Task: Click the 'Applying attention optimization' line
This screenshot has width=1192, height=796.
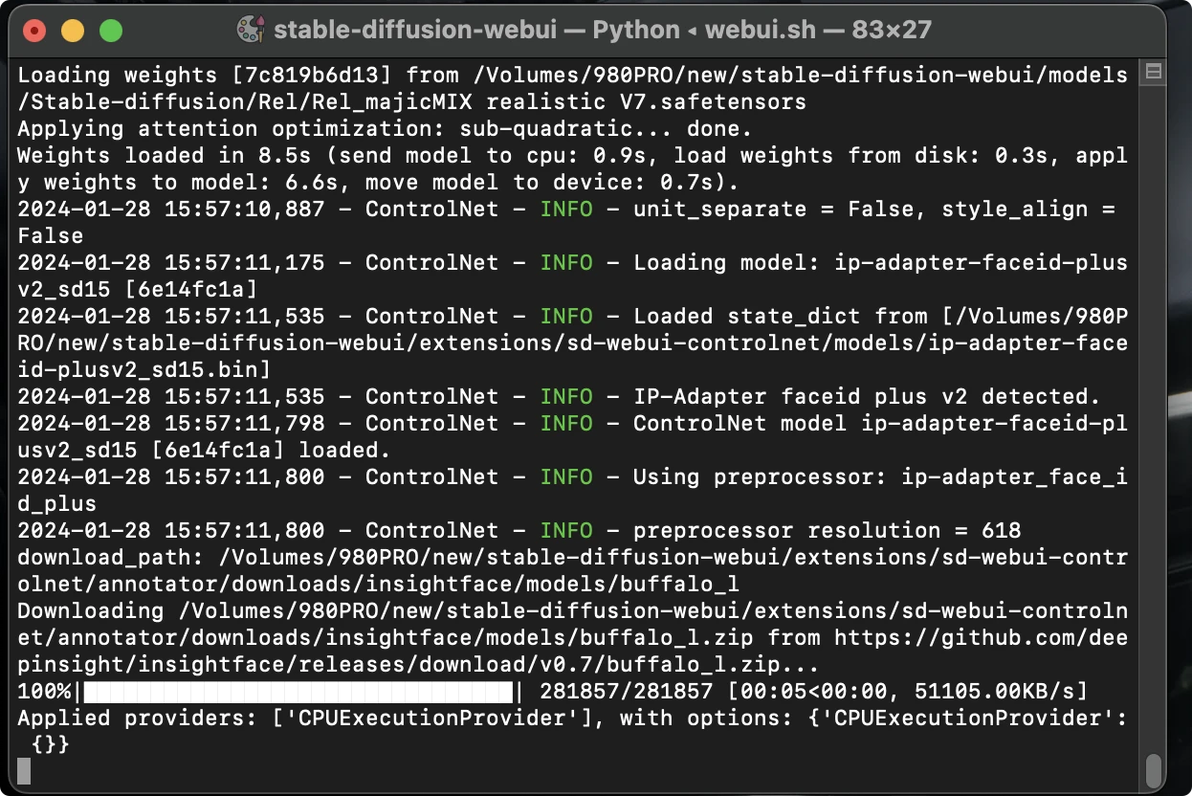Action: [x=384, y=129]
